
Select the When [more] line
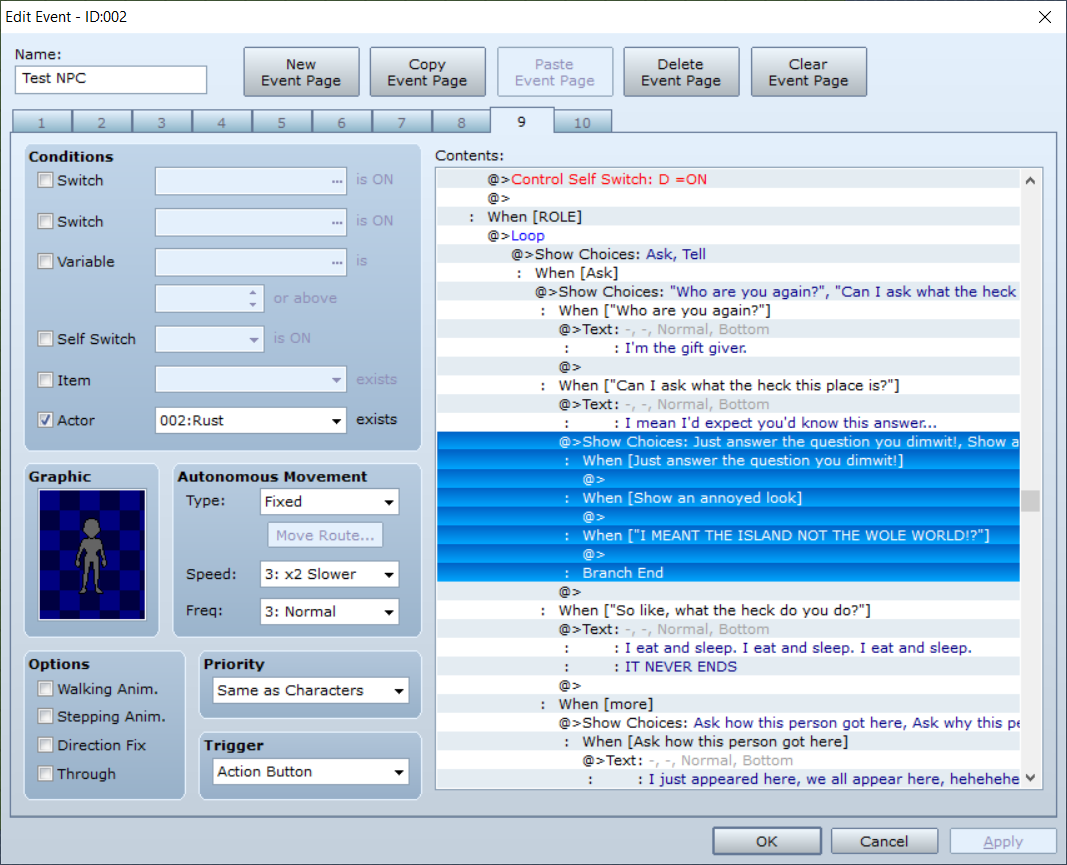(x=728, y=704)
